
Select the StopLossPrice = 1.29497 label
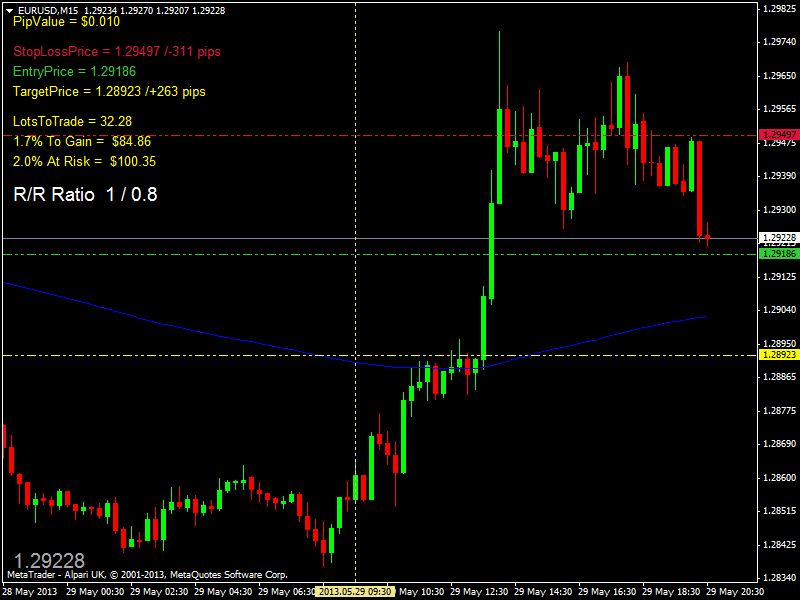point(117,52)
